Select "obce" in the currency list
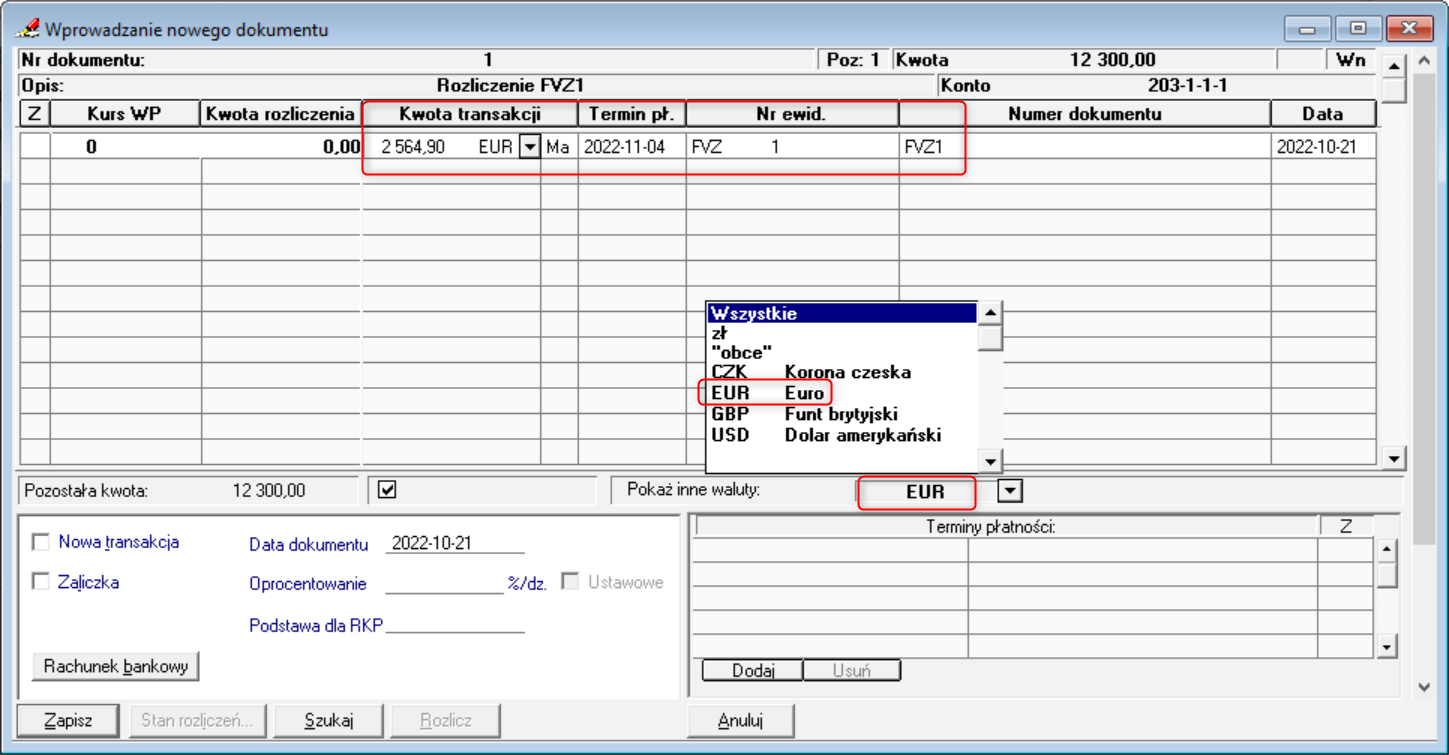Viewport: 1449px width, 755px height. pyautogui.click(x=842, y=353)
